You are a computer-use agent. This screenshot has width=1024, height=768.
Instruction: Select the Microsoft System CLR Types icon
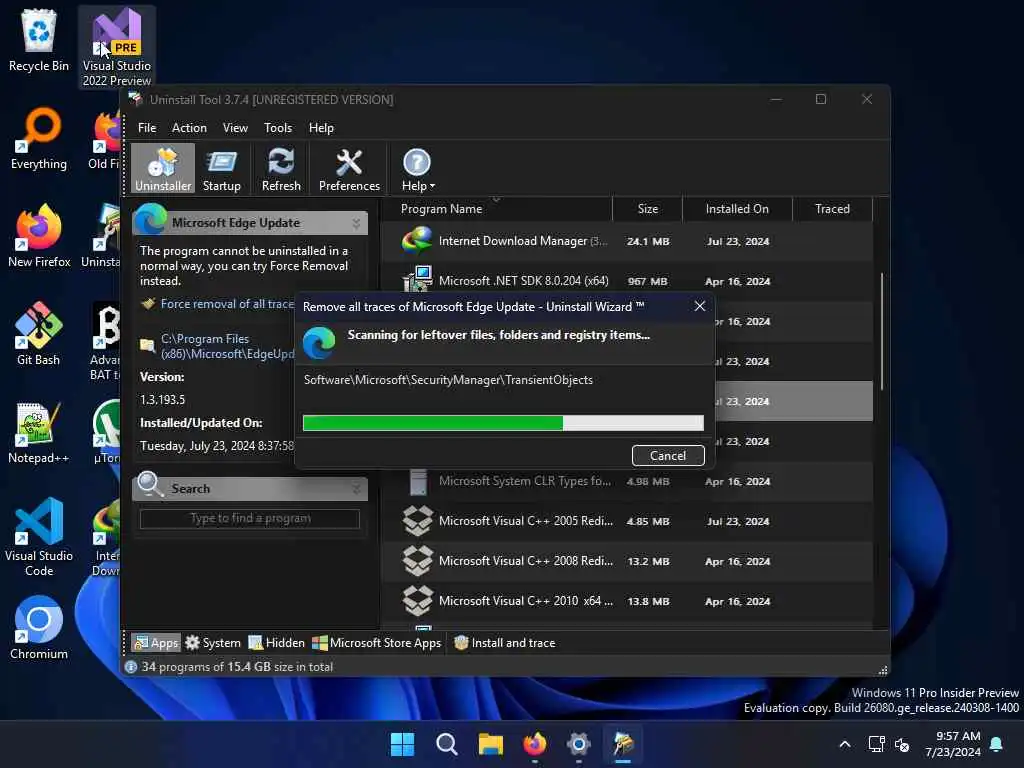coord(418,482)
